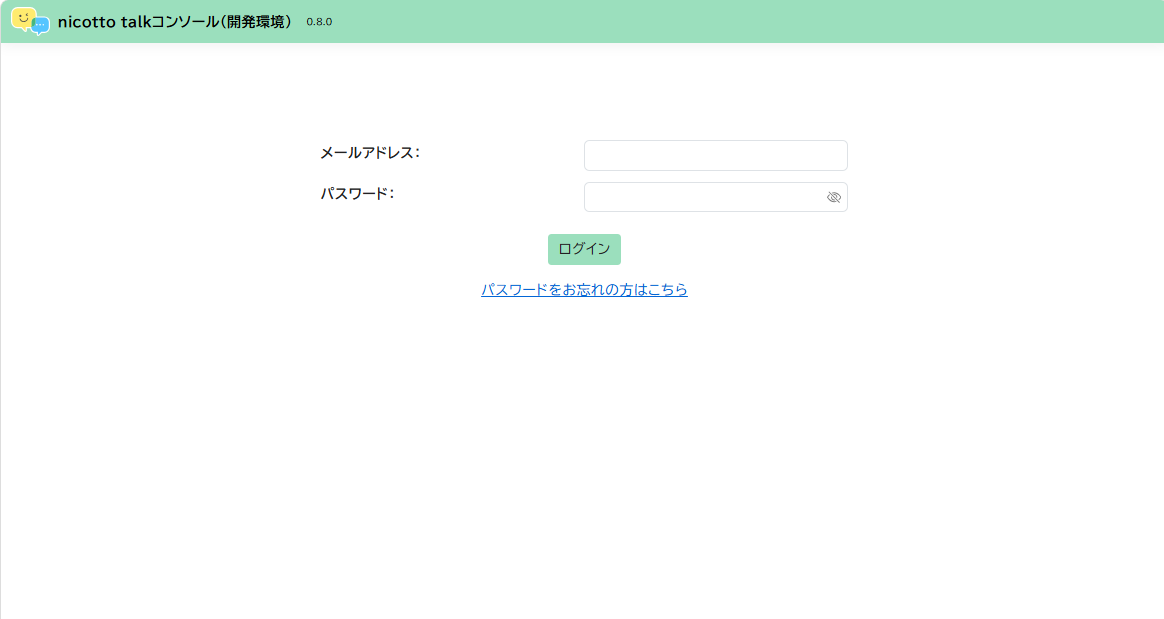Open the パスワードをお忘れの方はこちら link
1164x619 pixels.
[x=584, y=289]
